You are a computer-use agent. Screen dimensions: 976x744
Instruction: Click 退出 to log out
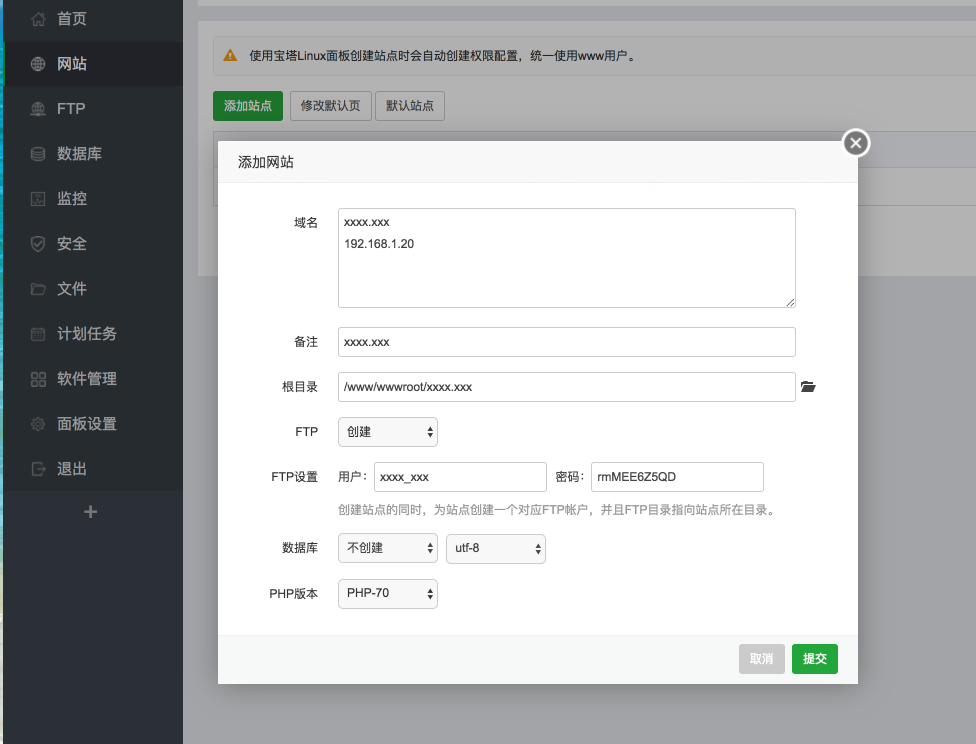(x=70, y=468)
